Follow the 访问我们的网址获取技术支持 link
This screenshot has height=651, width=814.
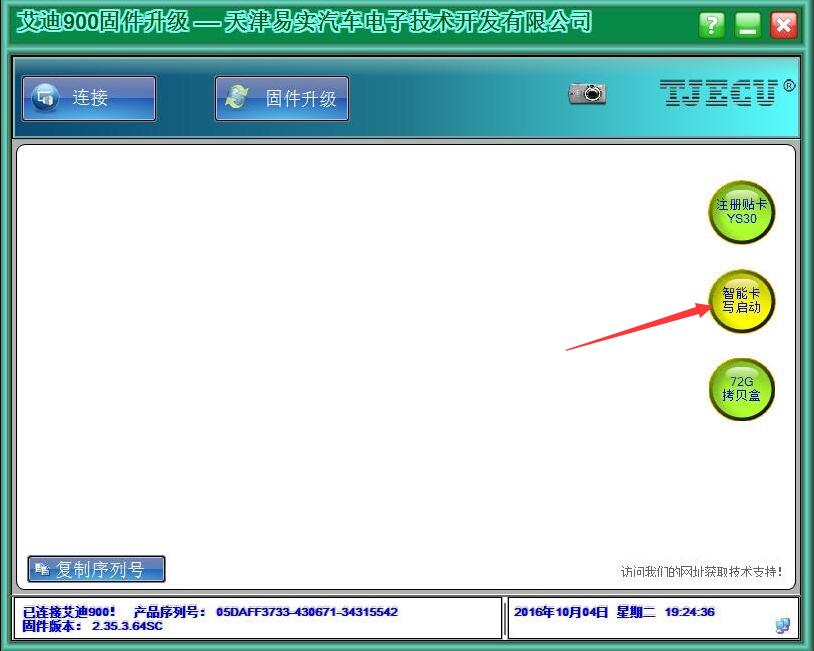pos(701,572)
